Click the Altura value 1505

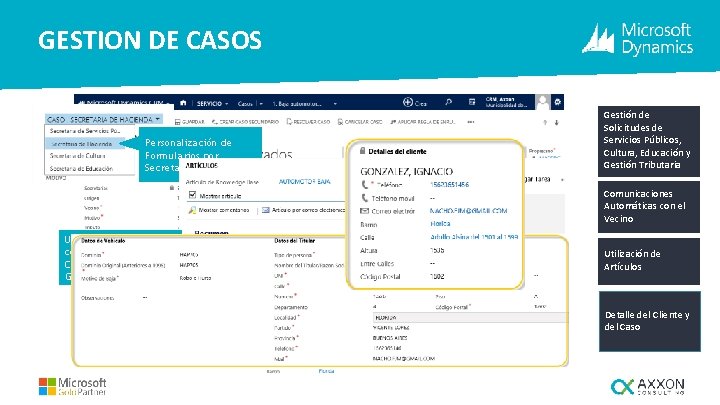(437, 250)
